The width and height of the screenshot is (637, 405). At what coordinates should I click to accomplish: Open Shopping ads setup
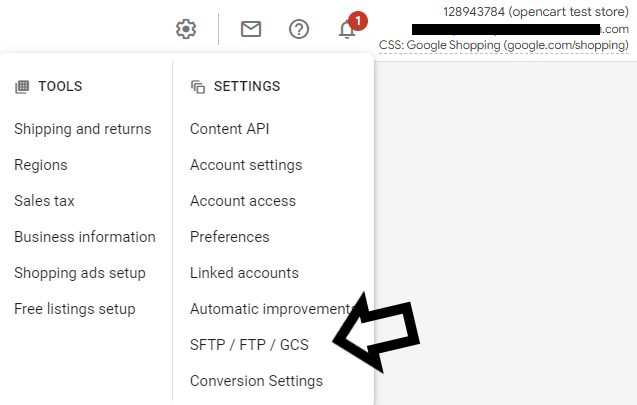coord(80,273)
